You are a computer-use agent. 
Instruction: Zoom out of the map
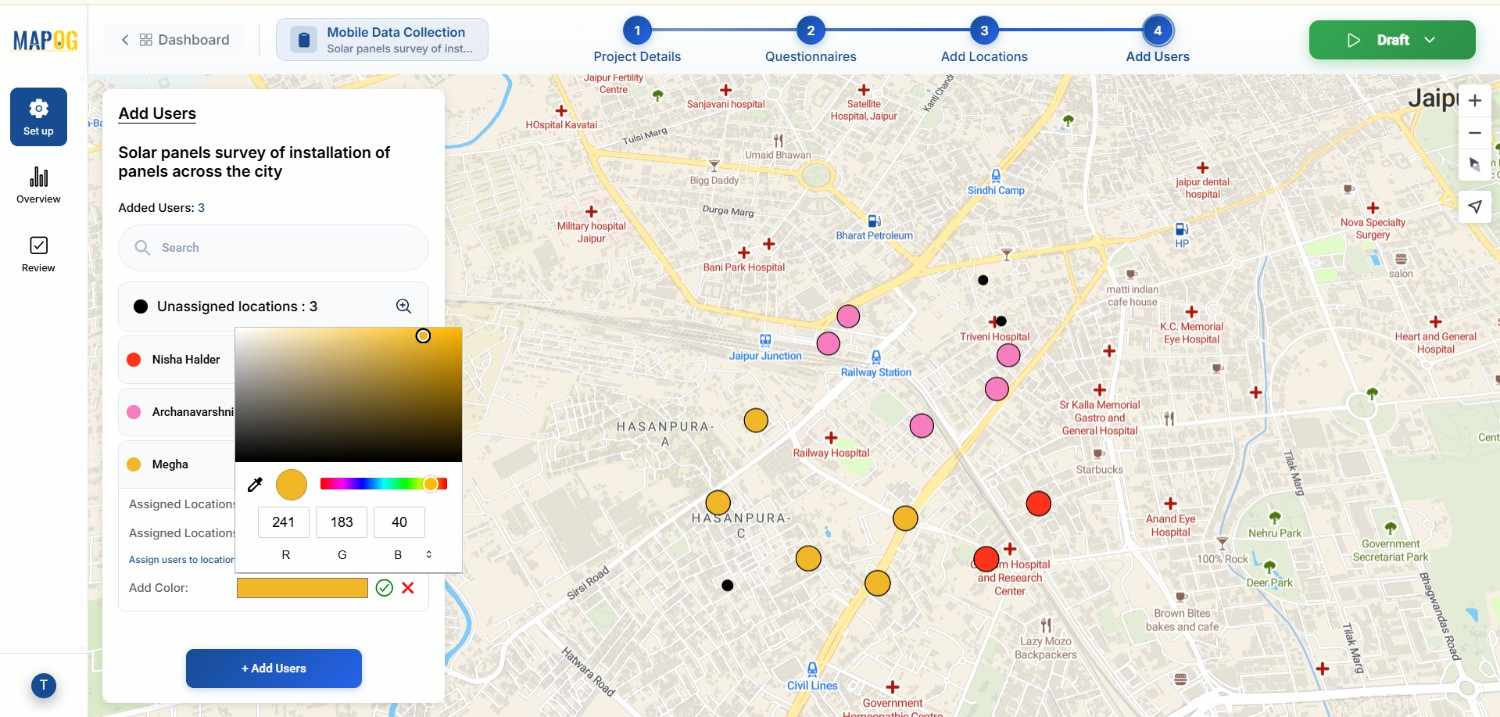coord(1474,133)
